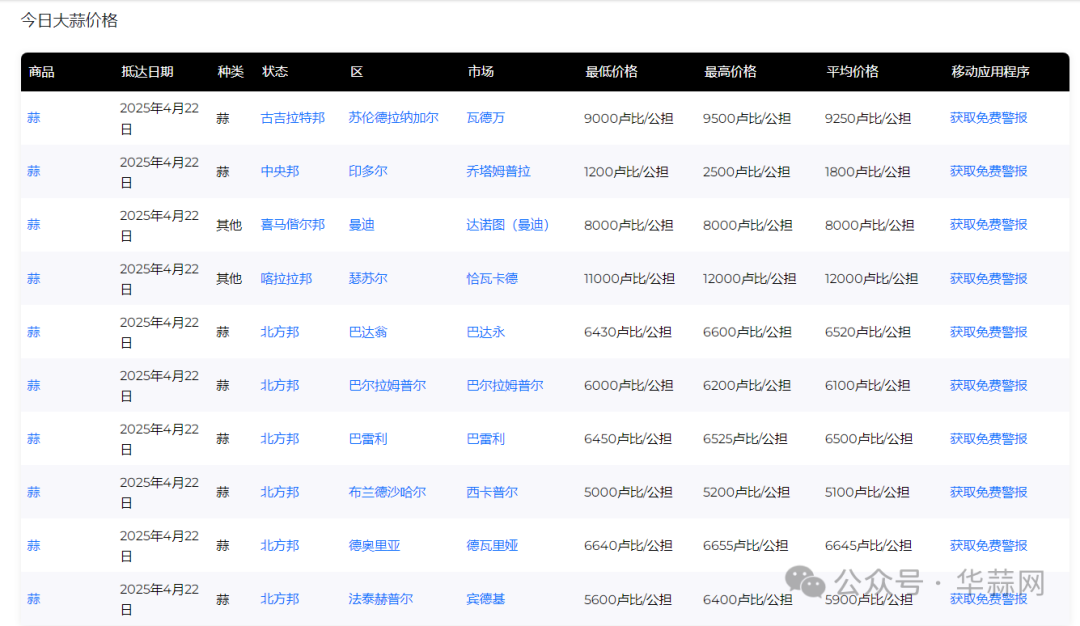Select the 6520卢比/公担 average price cell
Screen dimensions: 1080x626
pos(868,332)
